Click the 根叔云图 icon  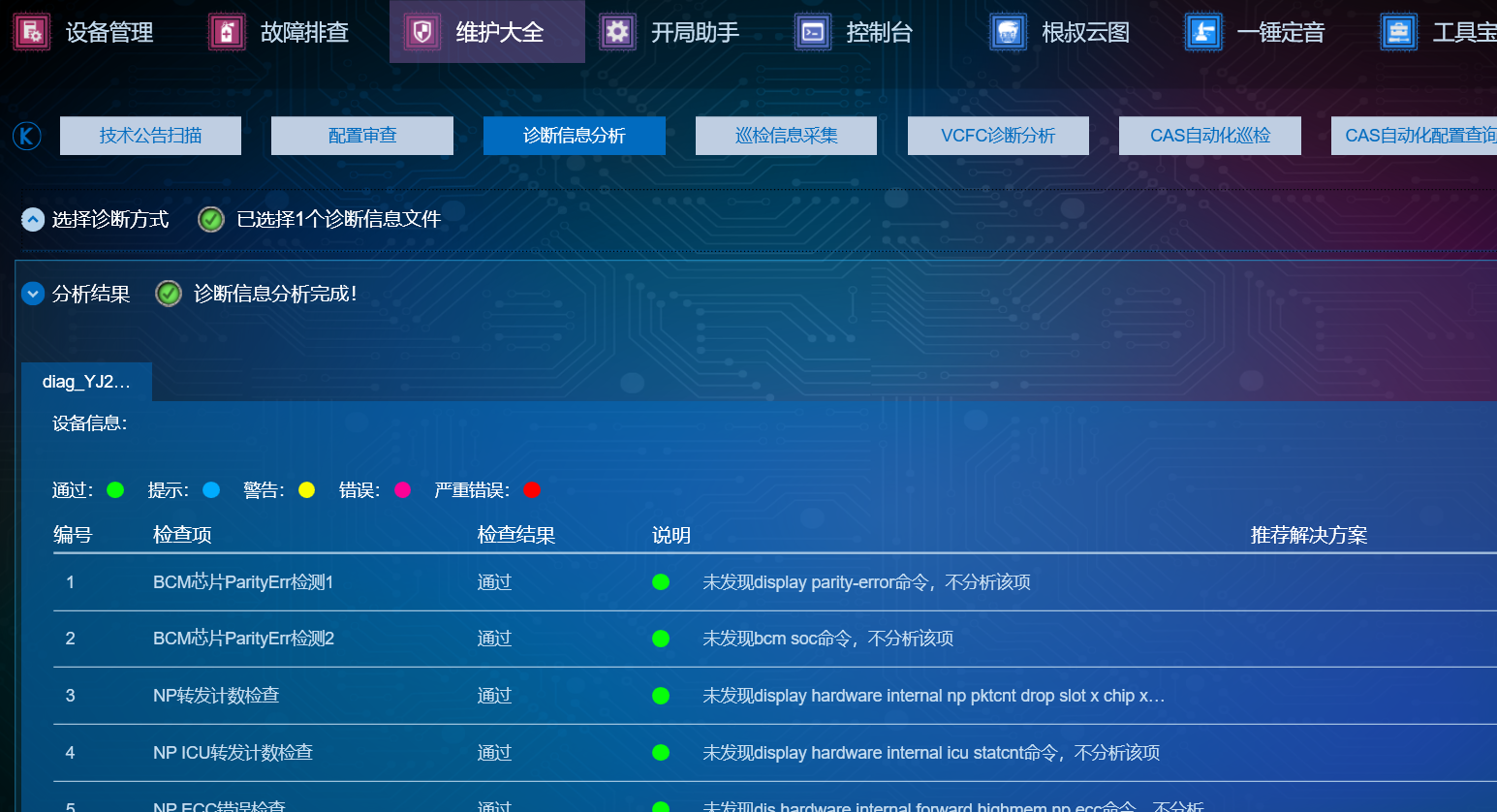(1009, 32)
